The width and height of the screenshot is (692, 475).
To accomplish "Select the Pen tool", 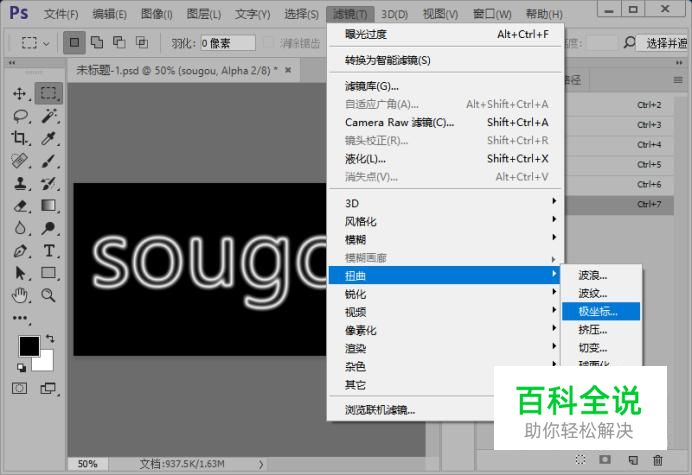I will pyautogui.click(x=19, y=251).
